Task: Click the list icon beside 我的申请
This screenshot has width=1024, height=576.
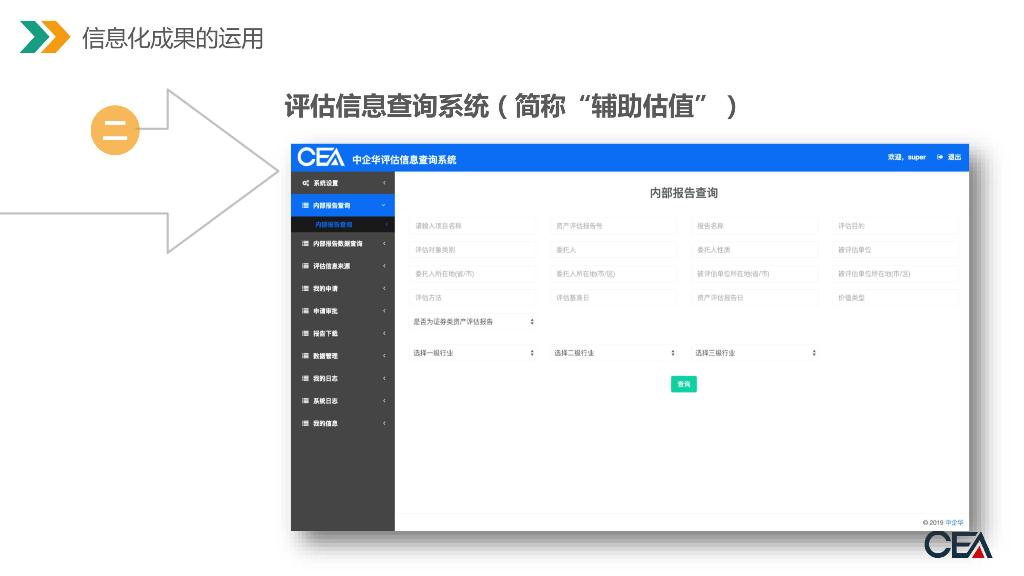Action: point(305,288)
